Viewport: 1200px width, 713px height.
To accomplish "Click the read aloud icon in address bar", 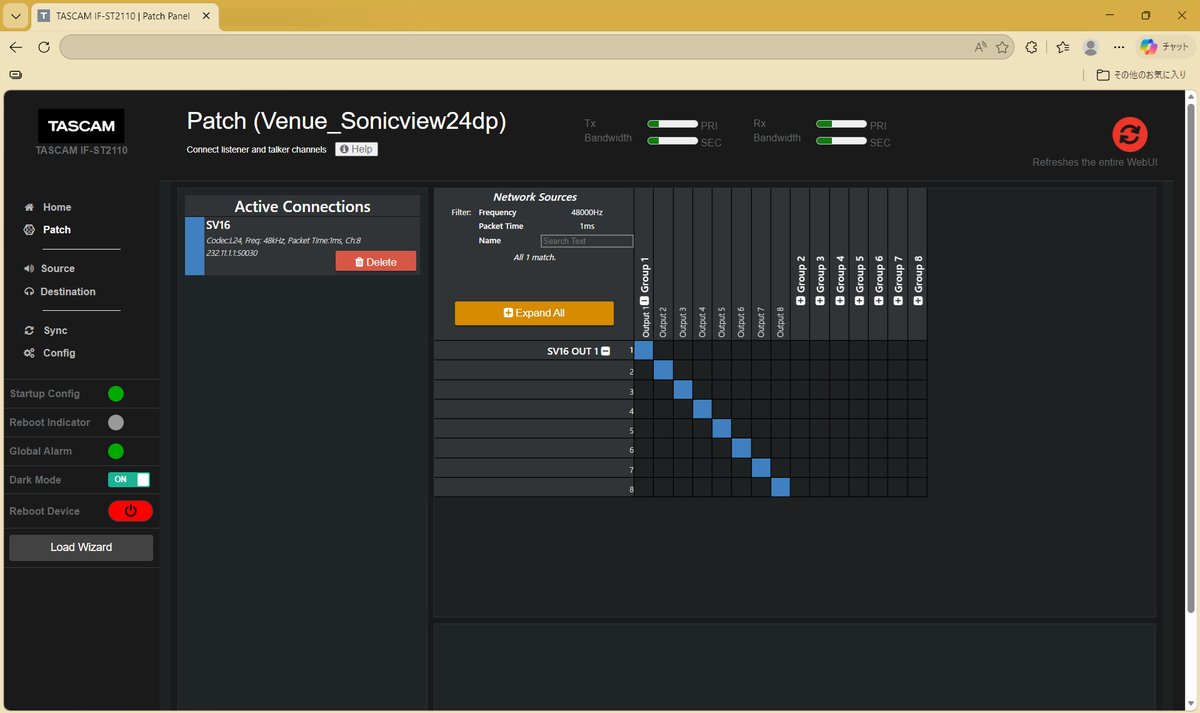I will tap(981, 47).
